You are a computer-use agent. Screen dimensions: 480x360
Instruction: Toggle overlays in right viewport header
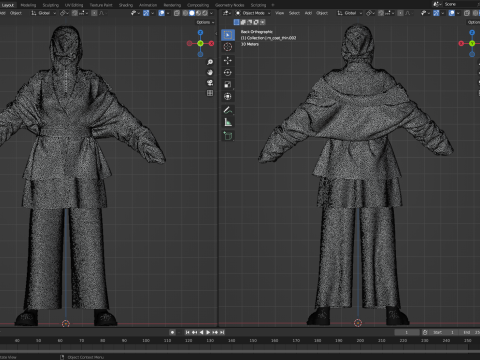tap(452, 13)
